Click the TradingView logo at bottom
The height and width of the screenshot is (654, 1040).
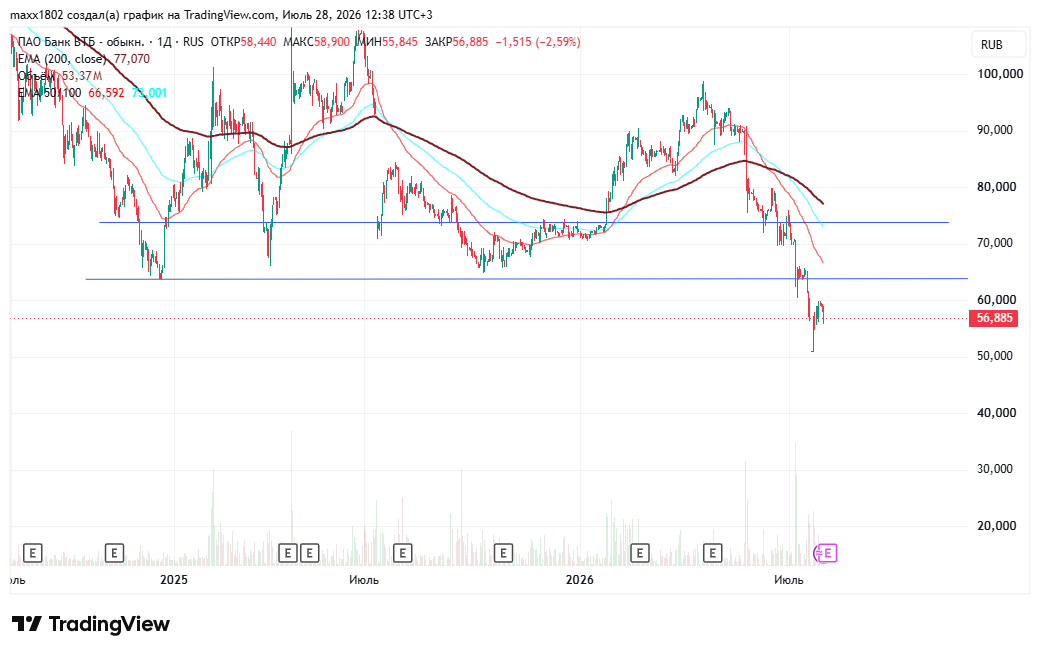point(91,624)
